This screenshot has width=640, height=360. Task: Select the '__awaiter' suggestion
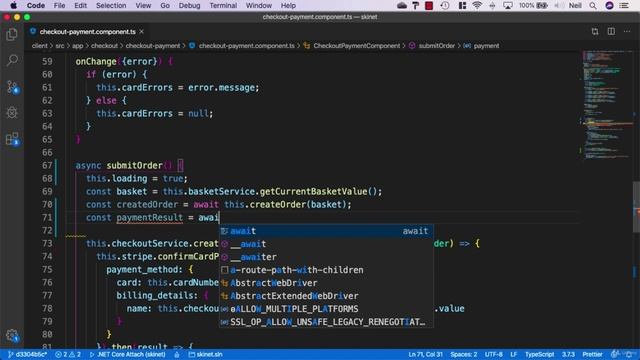pyautogui.click(x=327, y=257)
